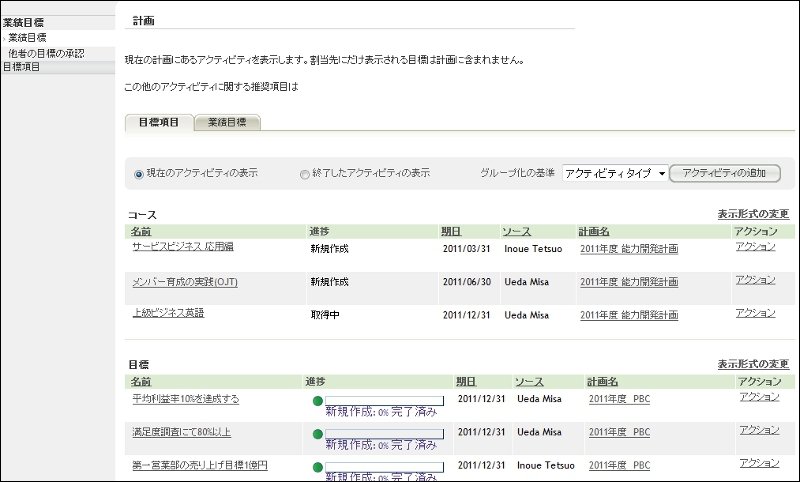Open goal 平均利益率10%を達成する

pos(185,399)
